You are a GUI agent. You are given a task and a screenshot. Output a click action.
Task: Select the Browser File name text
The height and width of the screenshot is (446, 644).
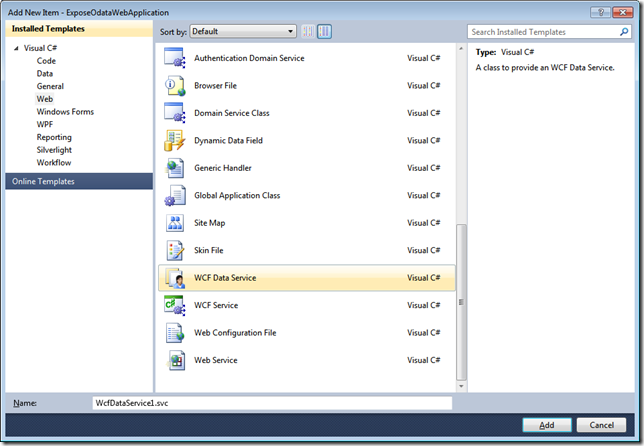click(x=216, y=85)
